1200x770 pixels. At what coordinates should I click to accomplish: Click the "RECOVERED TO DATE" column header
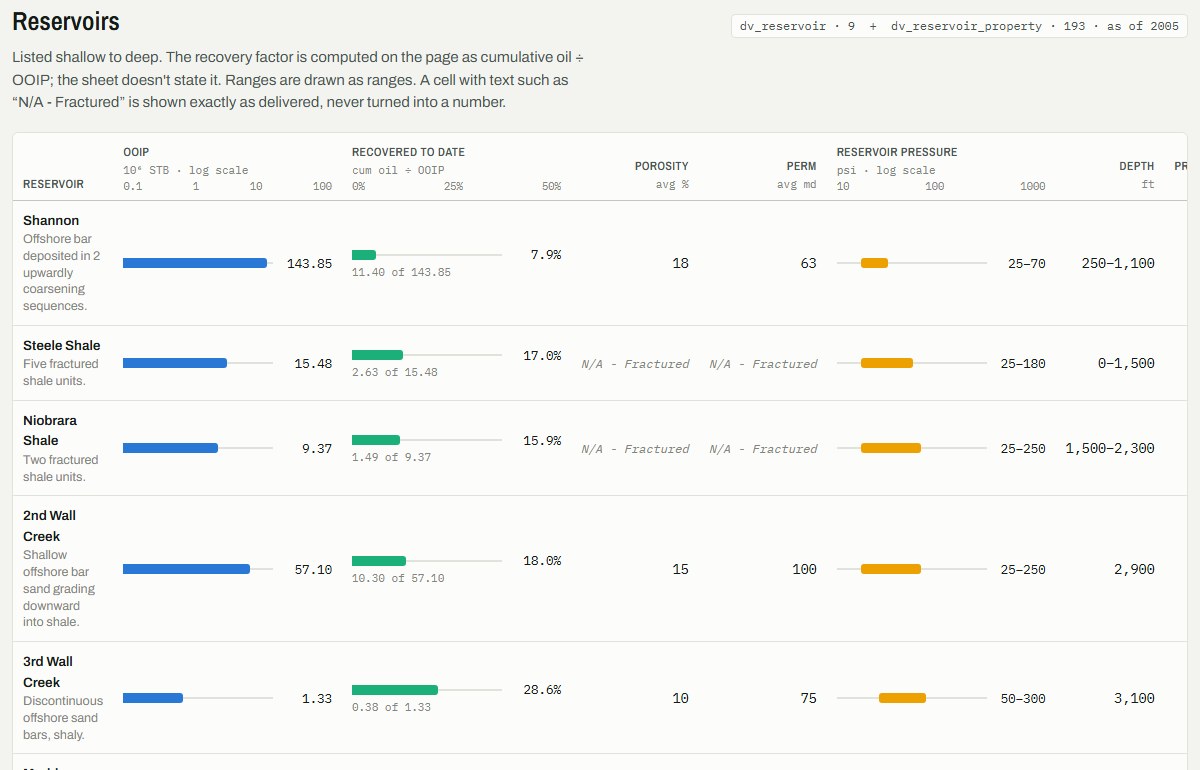(408, 152)
